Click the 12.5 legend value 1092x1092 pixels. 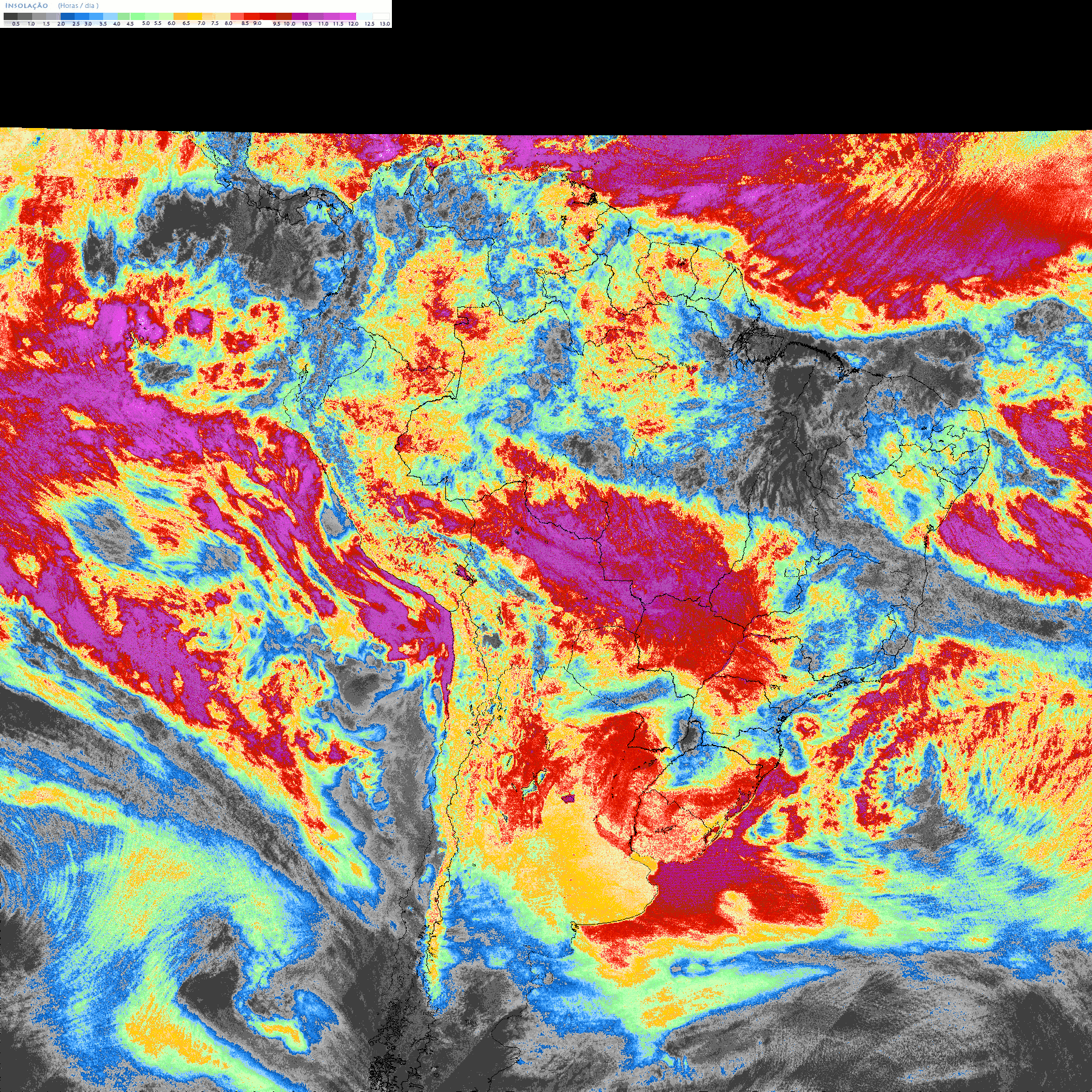click(369, 24)
